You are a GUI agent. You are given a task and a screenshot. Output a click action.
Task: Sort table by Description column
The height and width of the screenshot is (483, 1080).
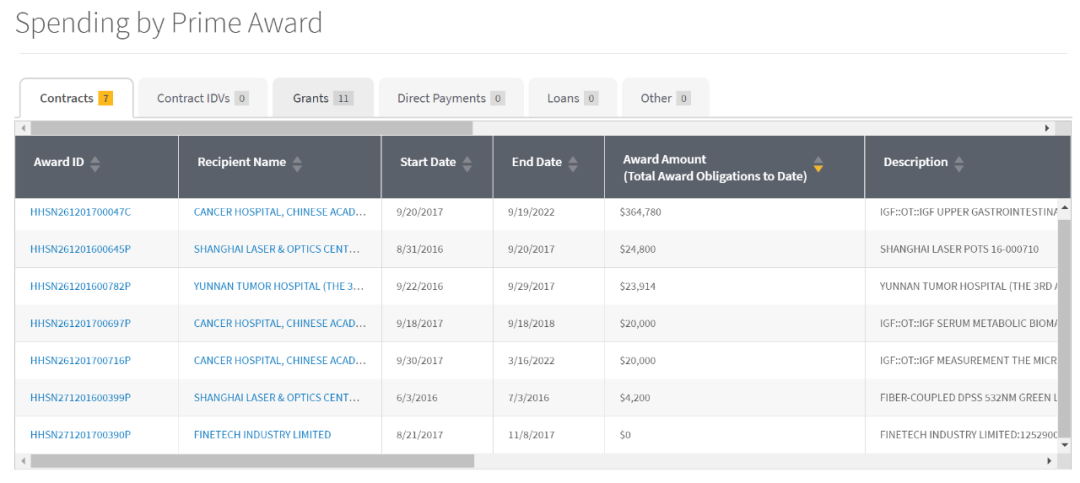[x=959, y=163]
